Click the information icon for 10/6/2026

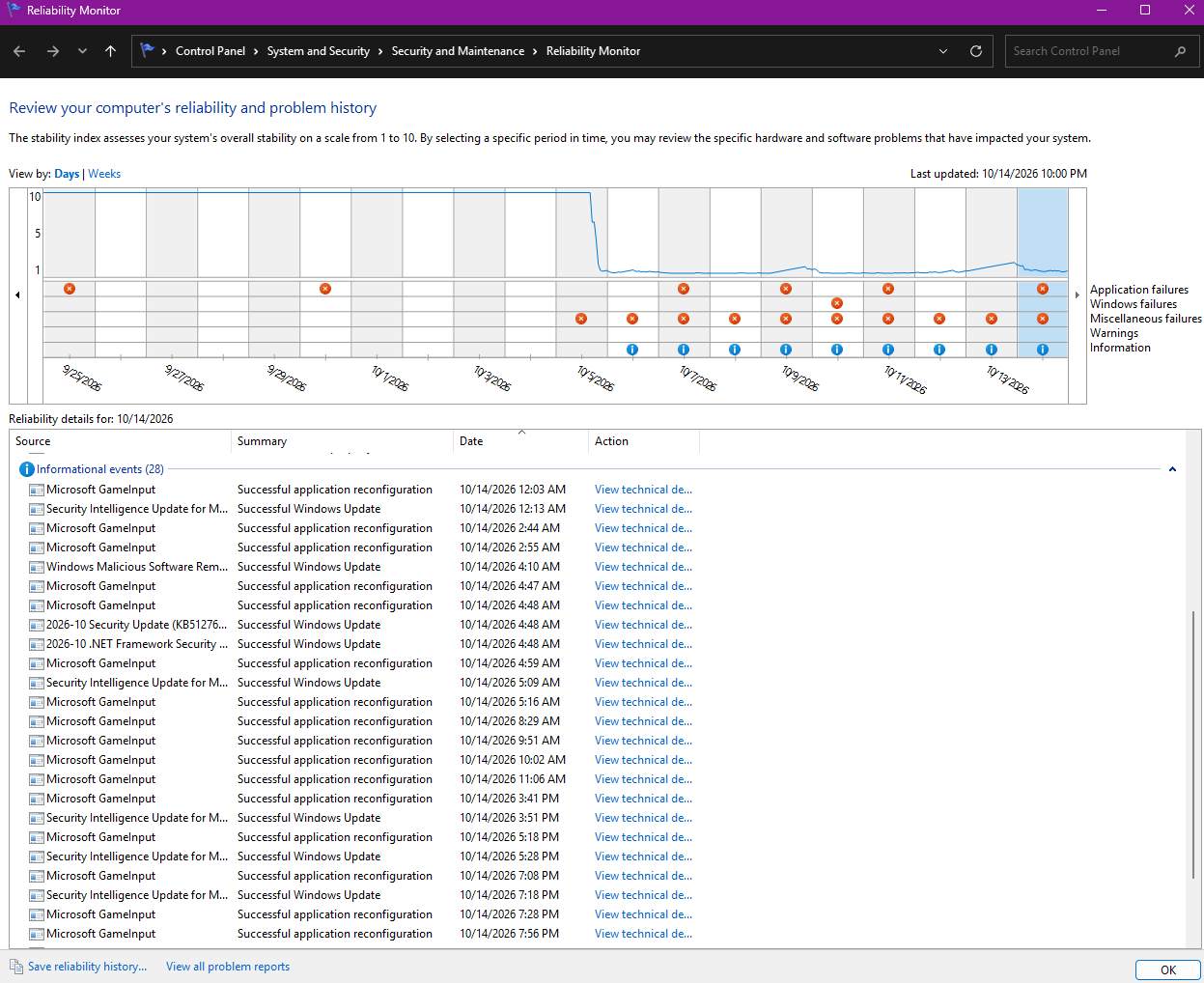coord(632,350)
